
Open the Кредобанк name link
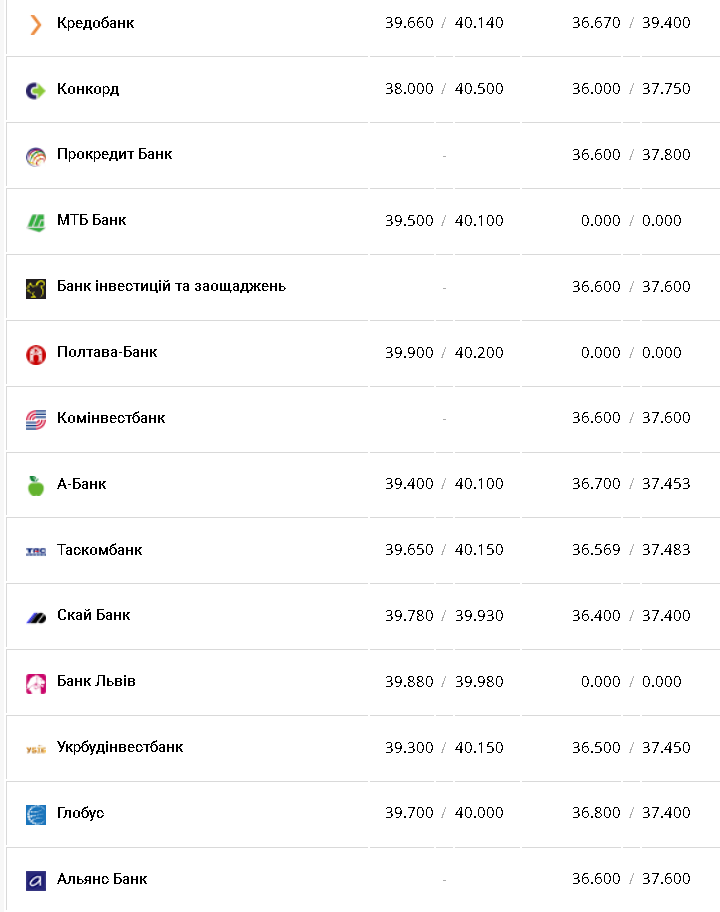(x=95, y=22)
